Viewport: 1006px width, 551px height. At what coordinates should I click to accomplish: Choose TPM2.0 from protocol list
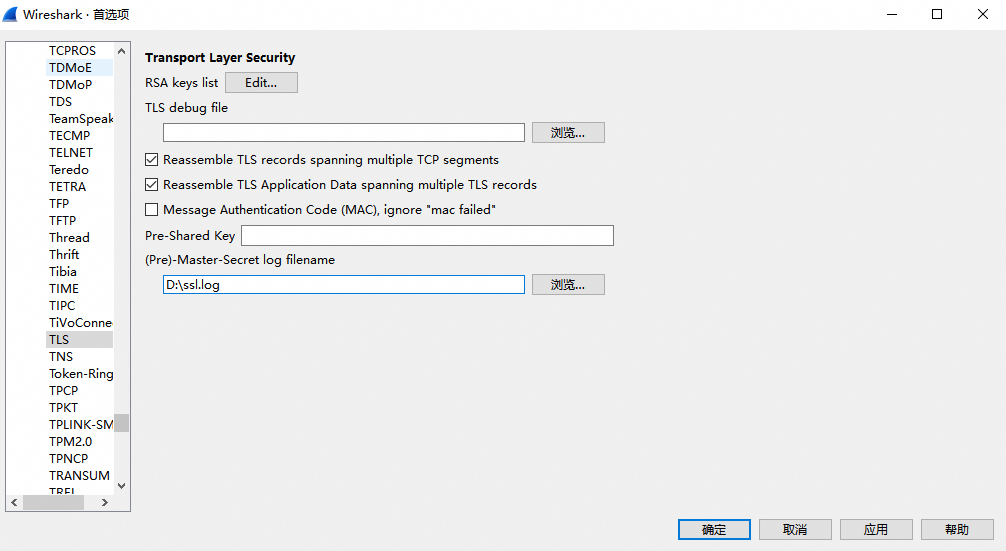click(71, 441)
